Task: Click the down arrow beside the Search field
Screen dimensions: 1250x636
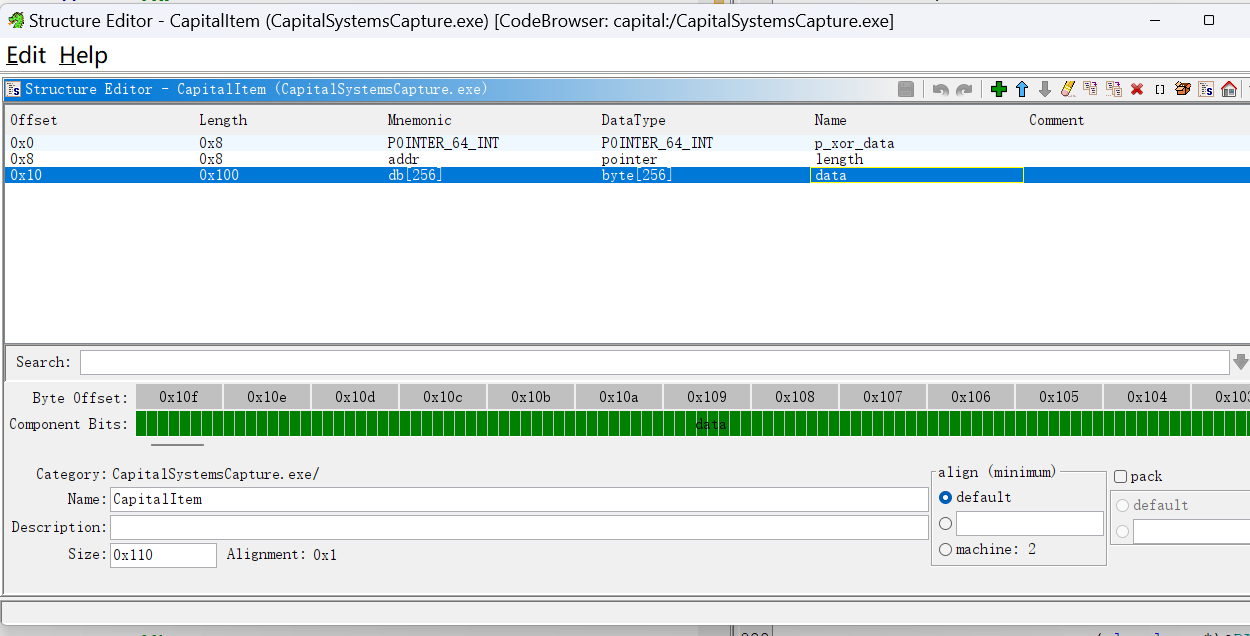Action: point(1240,362)
